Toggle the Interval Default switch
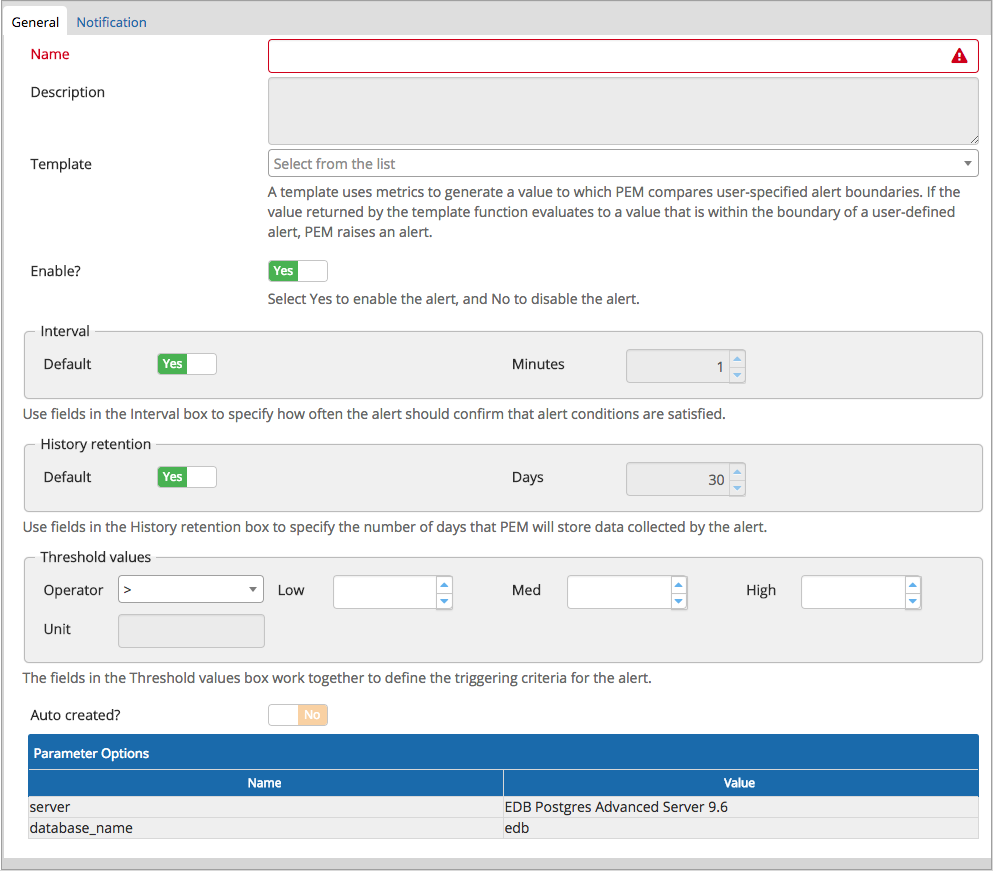Viewport: 993px width, 871px height. click(x=186, y=364)
